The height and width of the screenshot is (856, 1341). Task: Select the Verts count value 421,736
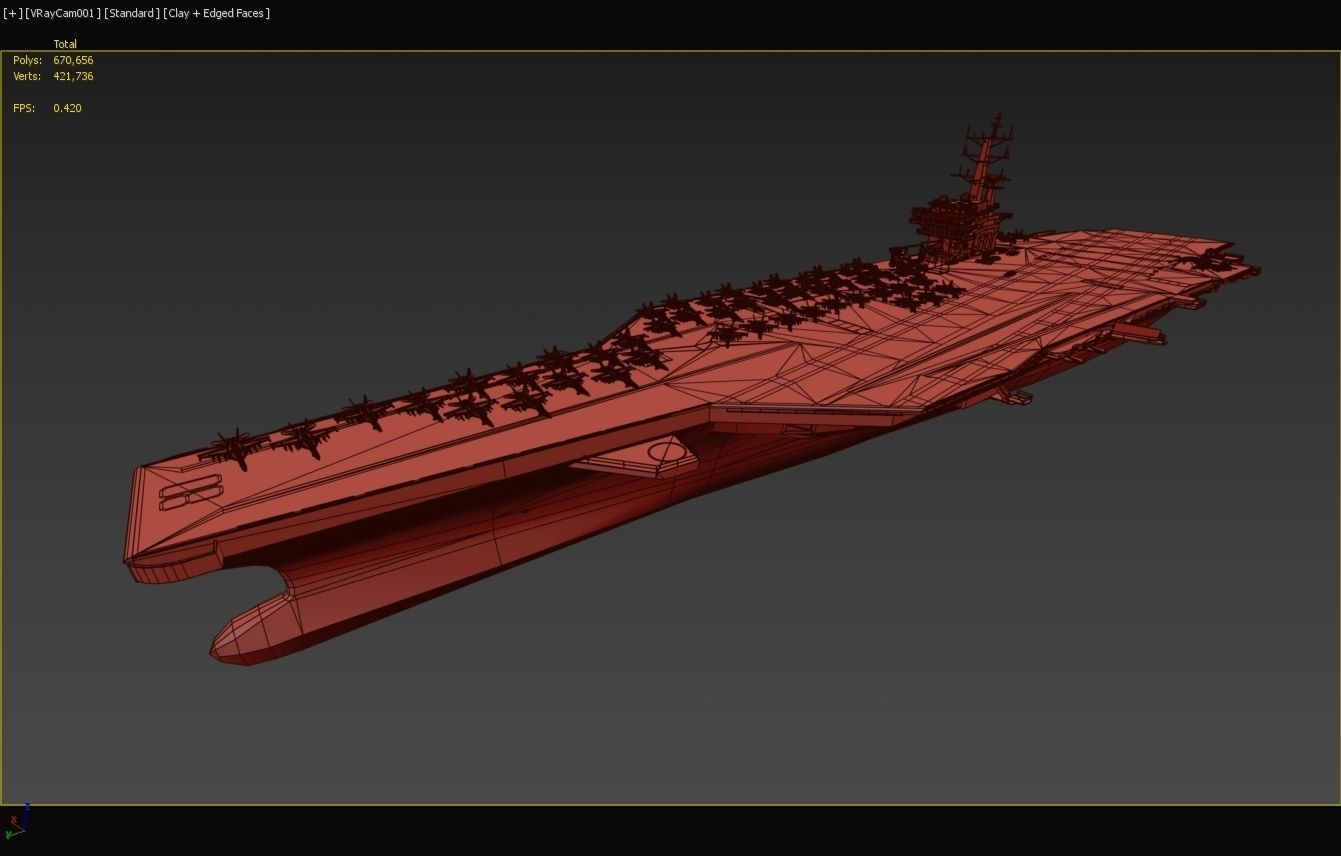coord(73,76)
